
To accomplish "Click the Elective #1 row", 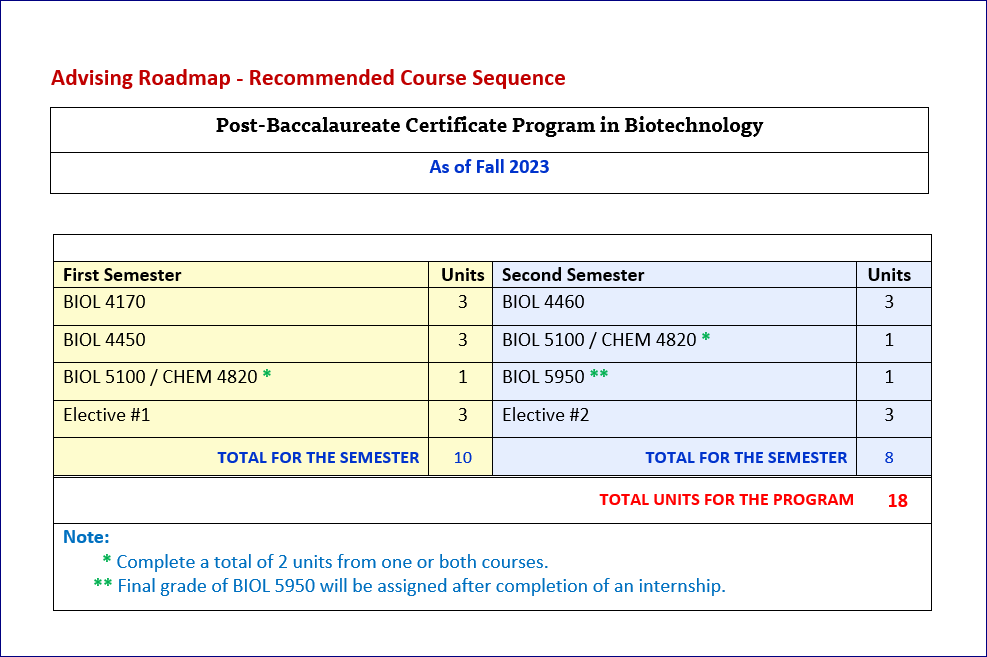I will (107, 415).
